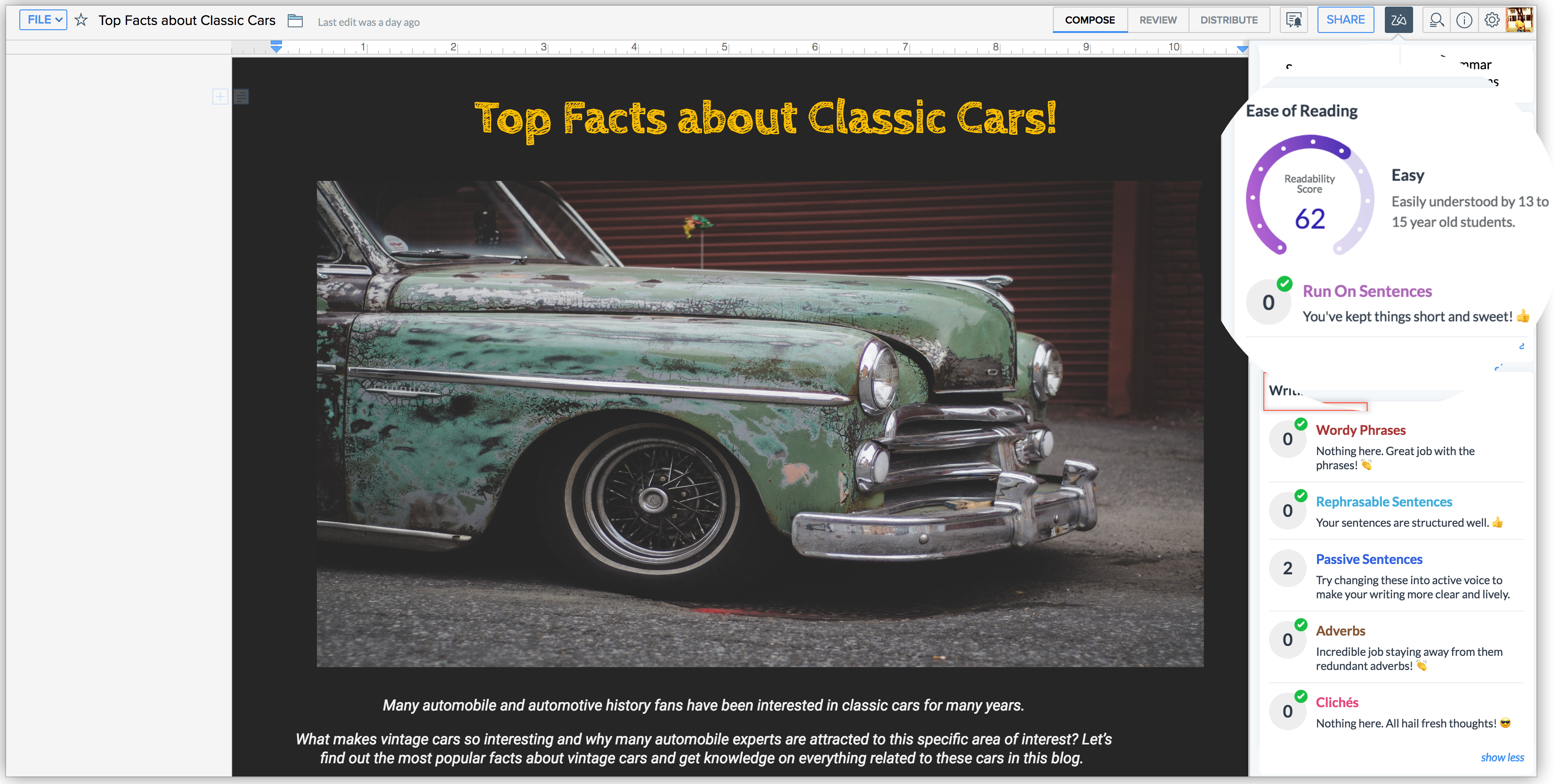Click the right indent marker on ruler

(1242, 49)
